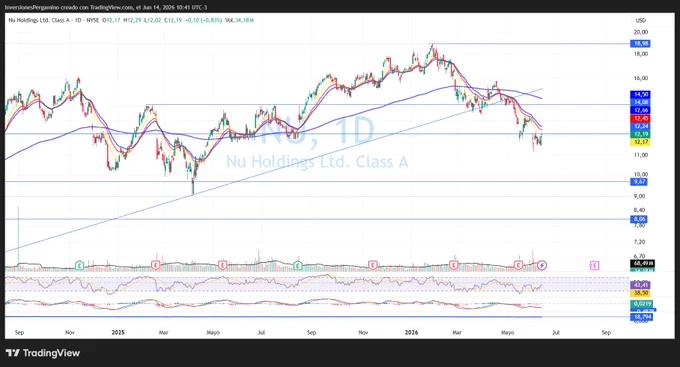
Task: Click the purple 43,41 RSI value label
Action: [641, 285]
